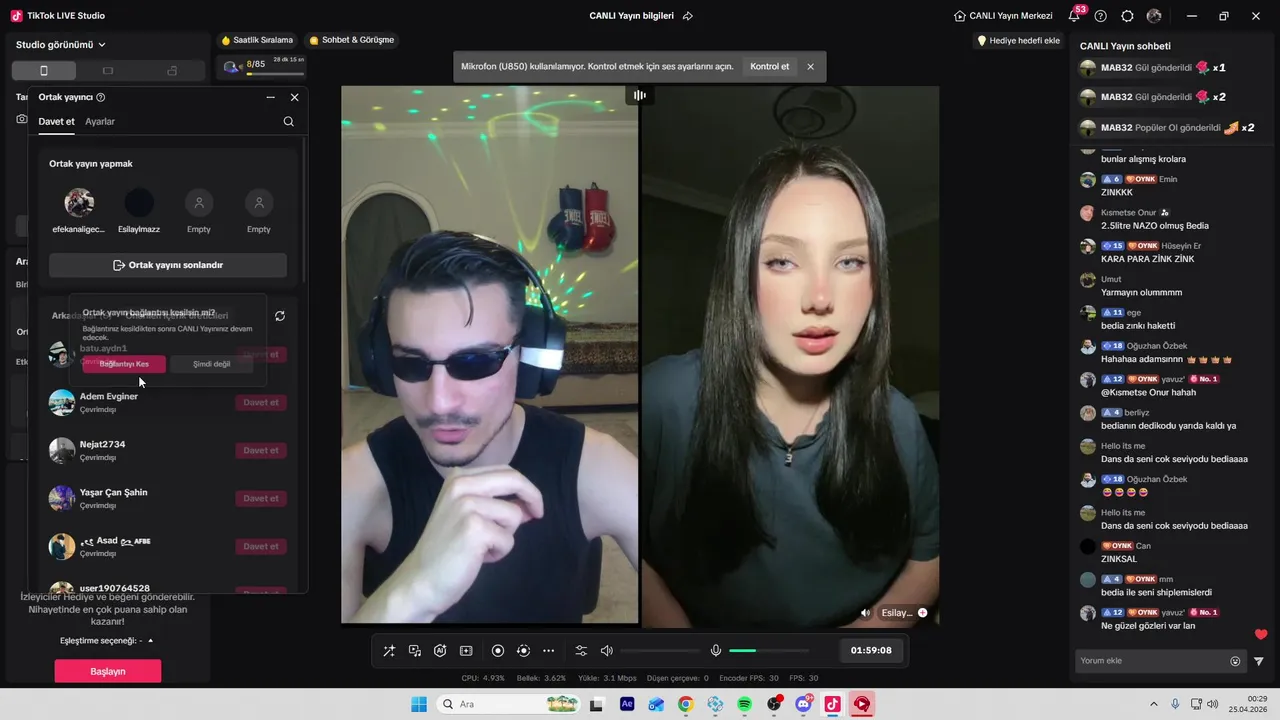Invite Asad with Davet et button
This screenshot has height=720, width=1280.
click(x=261, y=546)
